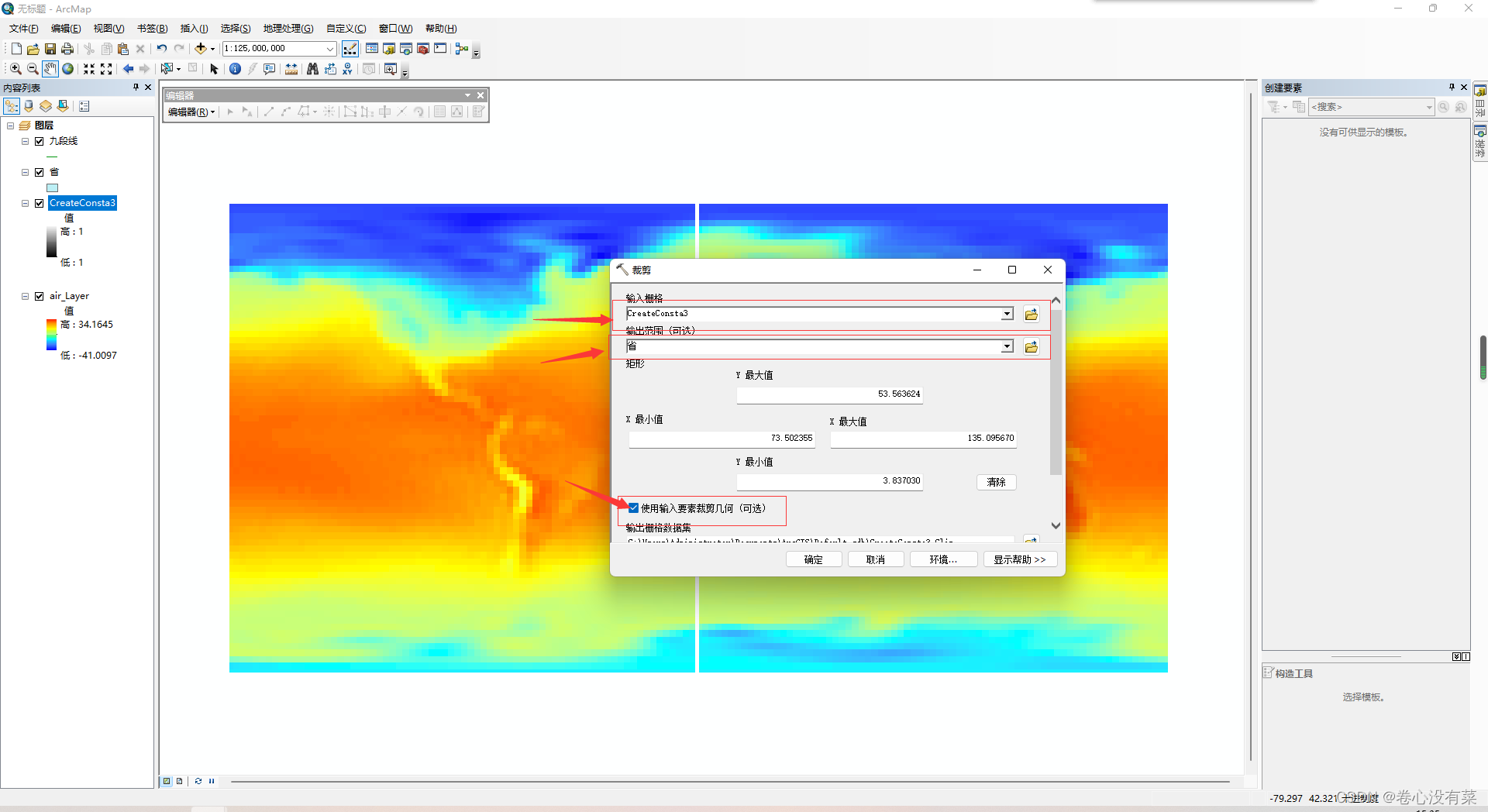Open the 书签(B) menu
The image size is (1488, 812).
[x=152, y=29]
